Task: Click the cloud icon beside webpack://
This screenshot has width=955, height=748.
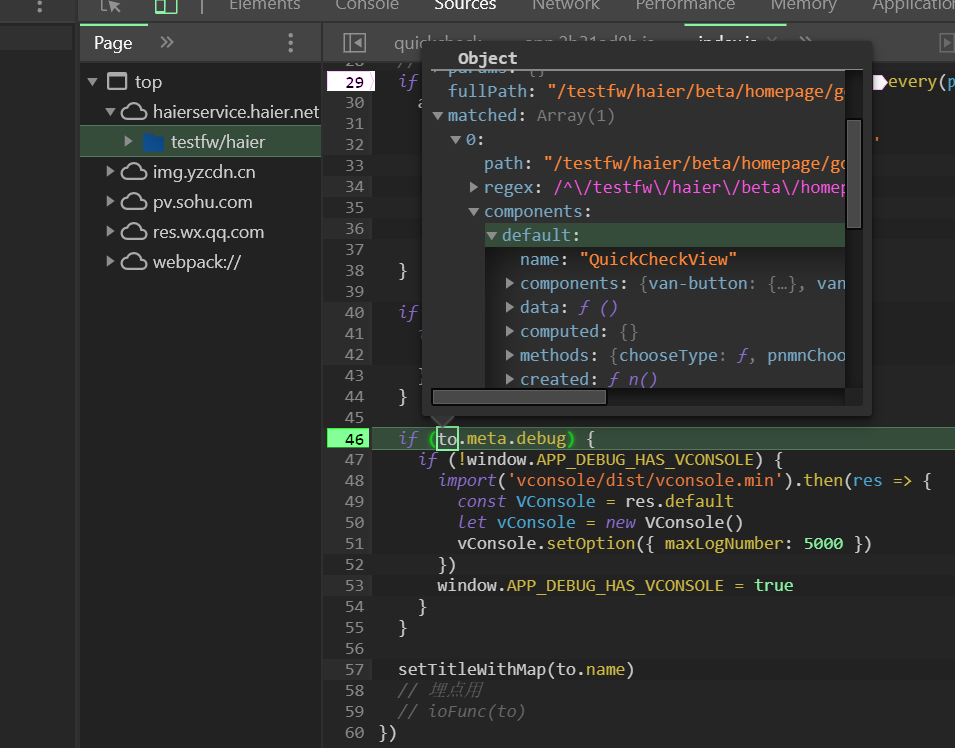Action: [x=134, y=262]
